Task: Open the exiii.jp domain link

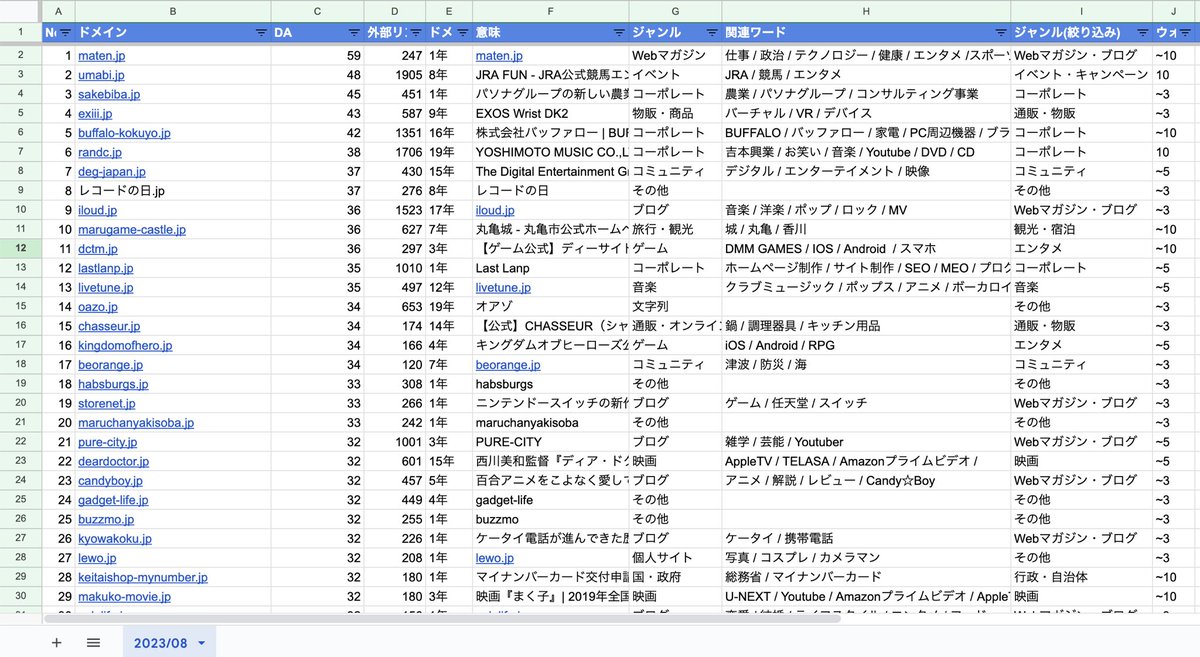Action: [96, 114]
